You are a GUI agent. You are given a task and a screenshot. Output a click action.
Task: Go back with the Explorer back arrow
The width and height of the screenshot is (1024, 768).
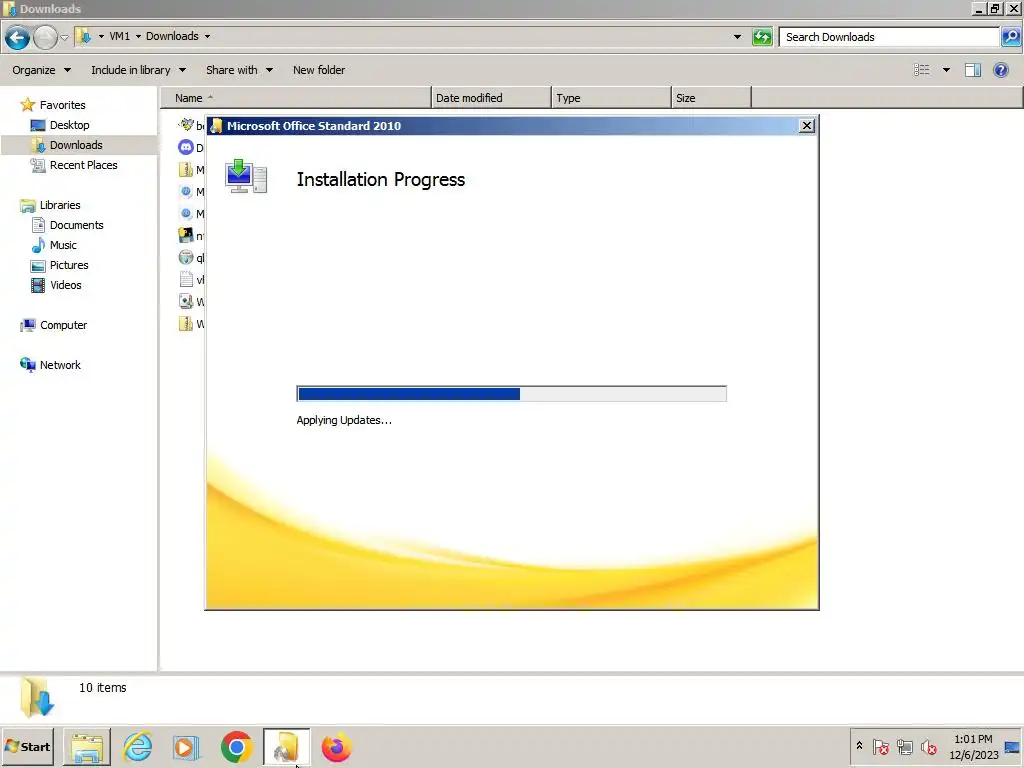click(18, 37)
